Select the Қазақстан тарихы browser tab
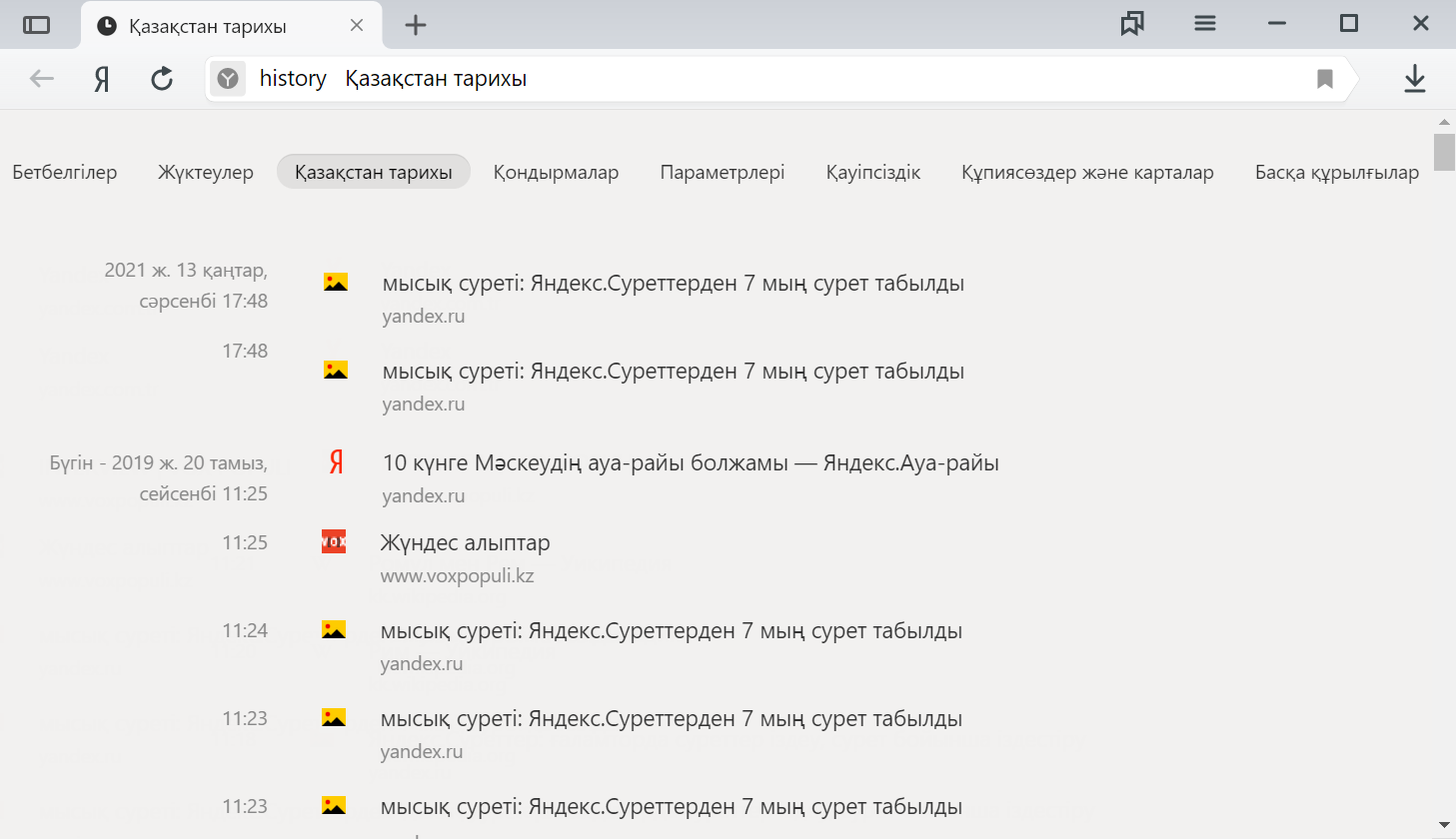Viewport: 1456px width, 839px height. 231,26
